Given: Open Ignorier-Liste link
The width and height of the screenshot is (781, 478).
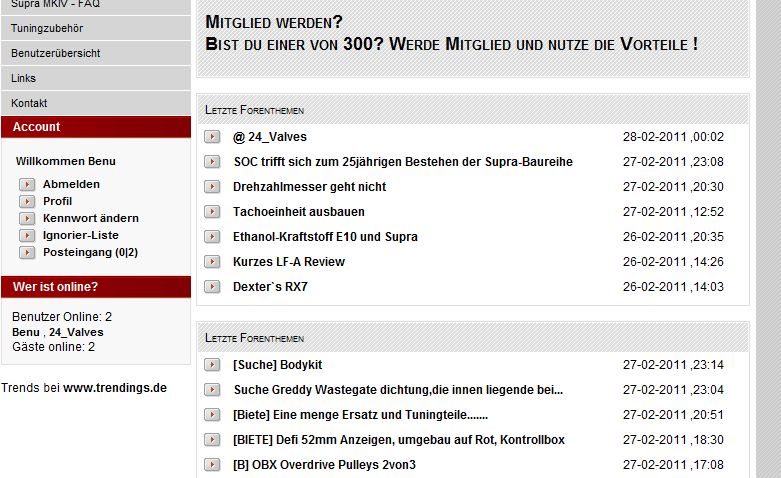Looking at the screenshot, I should coord(81,235).
